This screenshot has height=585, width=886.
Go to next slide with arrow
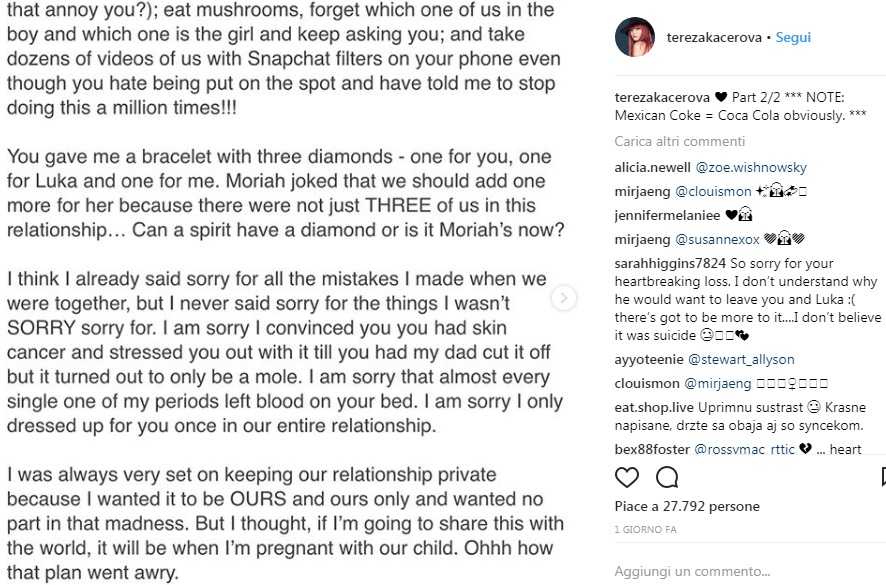(564, 297)
